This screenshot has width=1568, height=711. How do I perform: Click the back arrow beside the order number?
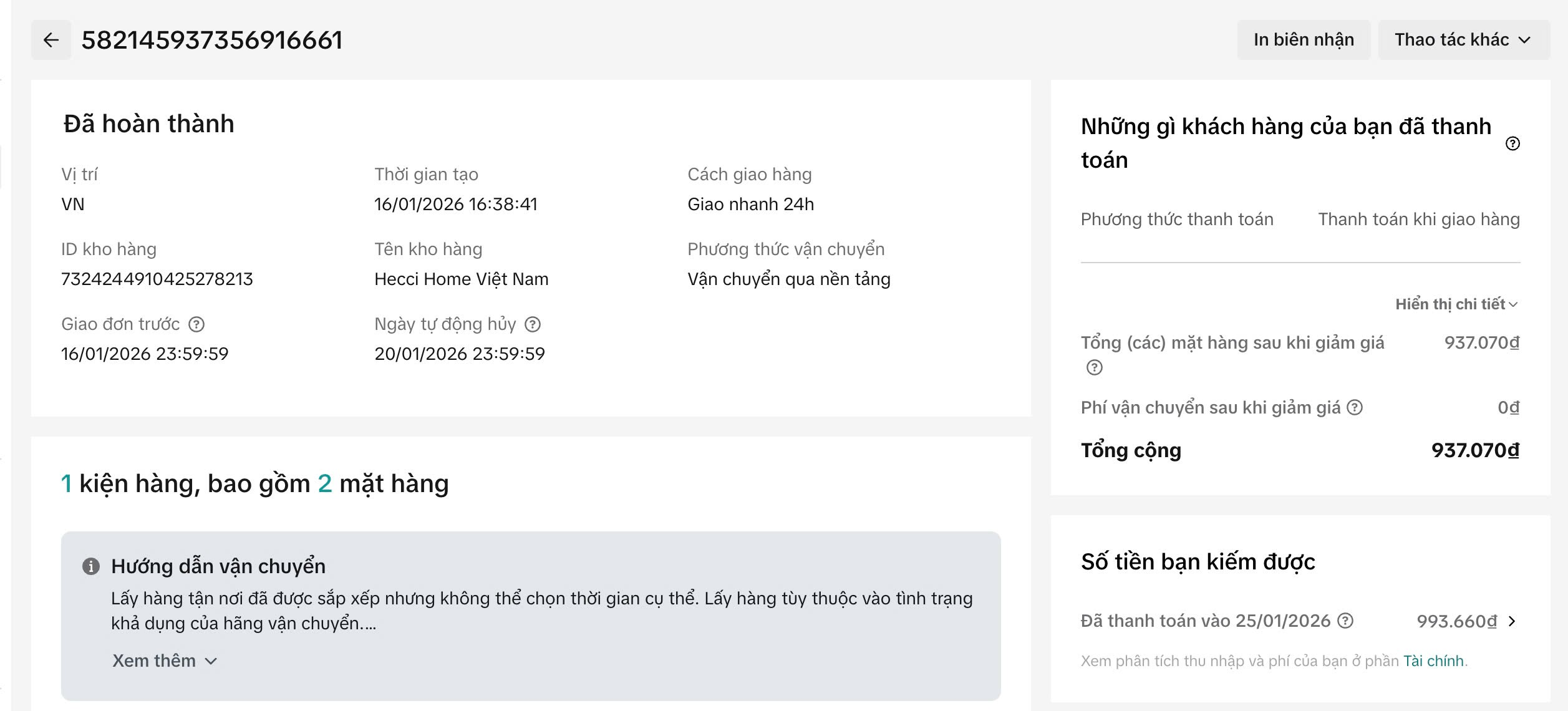pos(51,41)
